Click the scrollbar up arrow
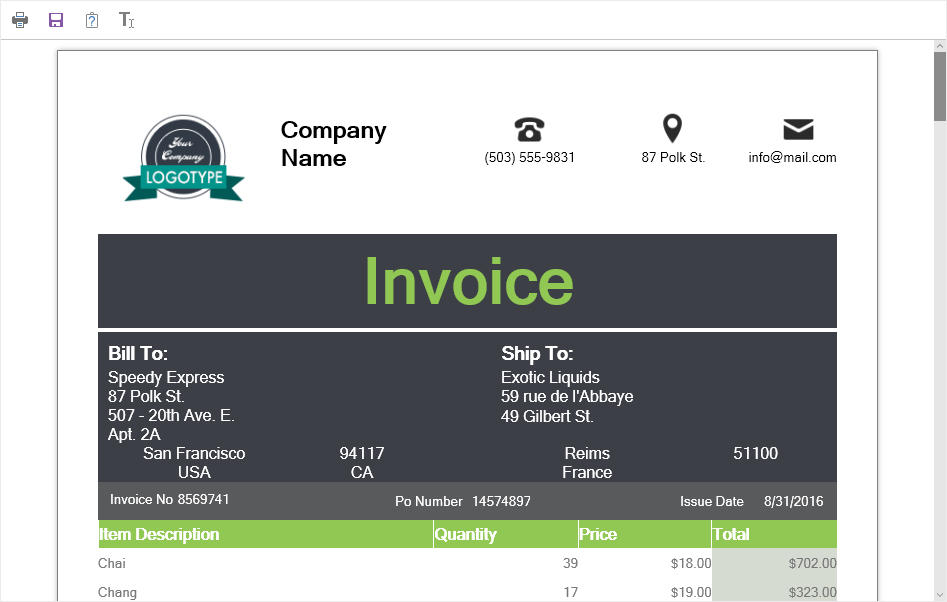Screen dimensions: 947x602 pyautogui.click(x=940, y=46)
